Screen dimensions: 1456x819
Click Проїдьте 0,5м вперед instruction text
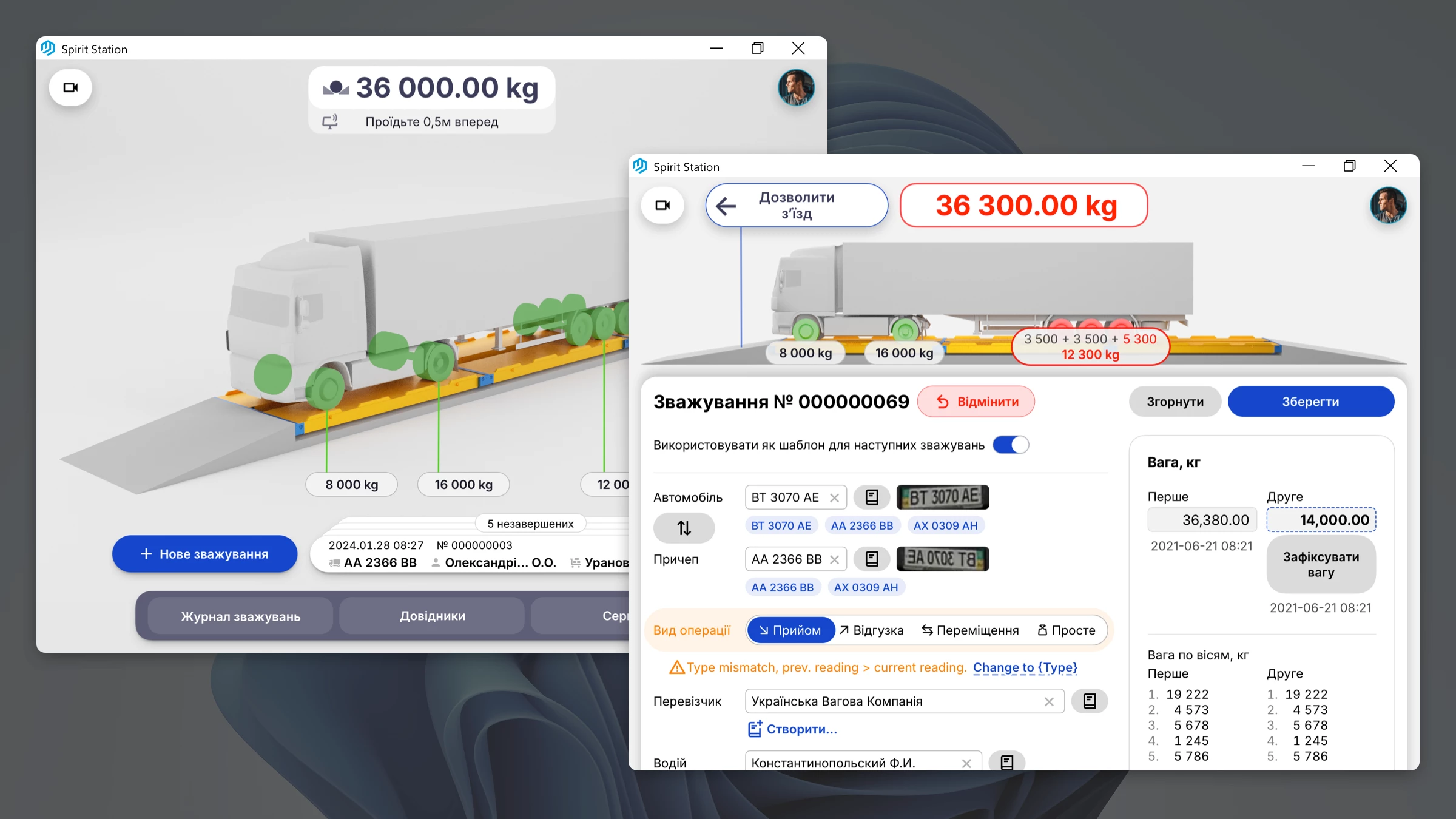[x=431, y=122]
